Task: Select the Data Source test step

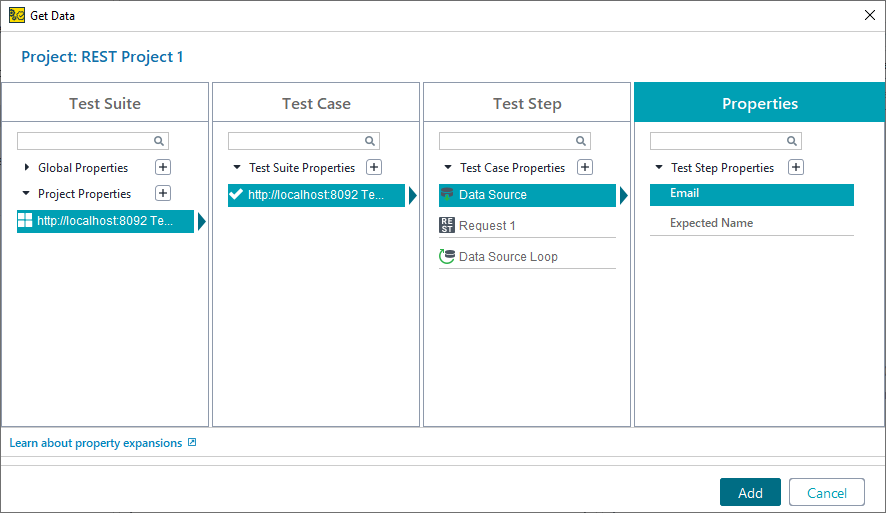Action: pyautogui.click(x=527, y=195)
